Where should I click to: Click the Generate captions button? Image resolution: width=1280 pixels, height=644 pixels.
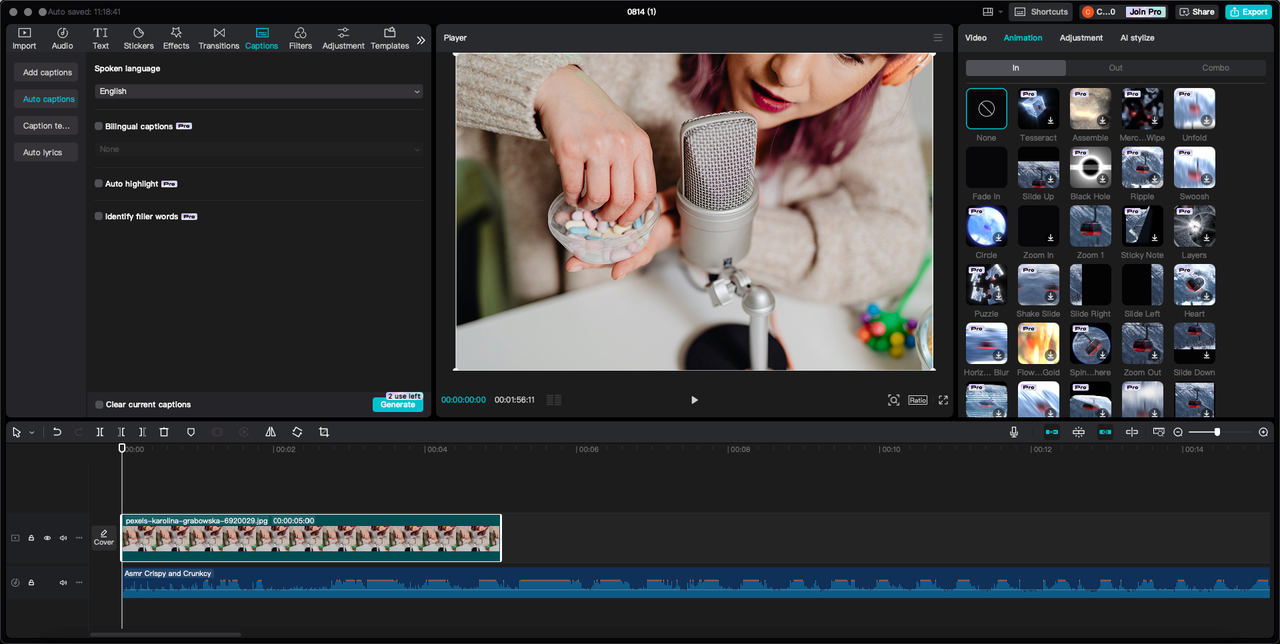click(397, 405)
